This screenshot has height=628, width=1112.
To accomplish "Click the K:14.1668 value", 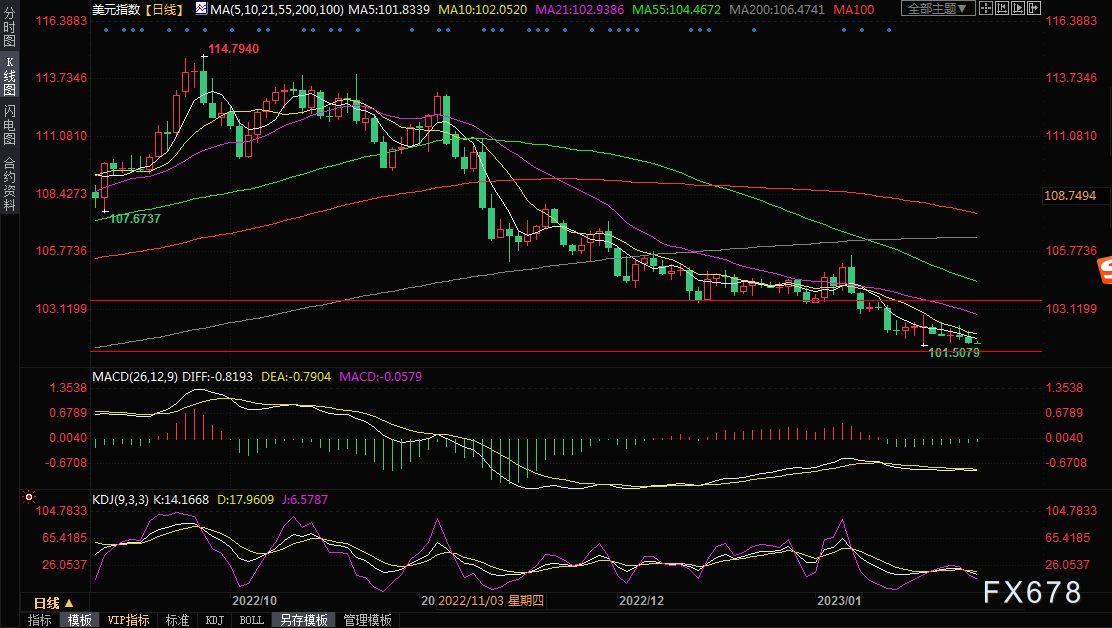I will point(181,500).
